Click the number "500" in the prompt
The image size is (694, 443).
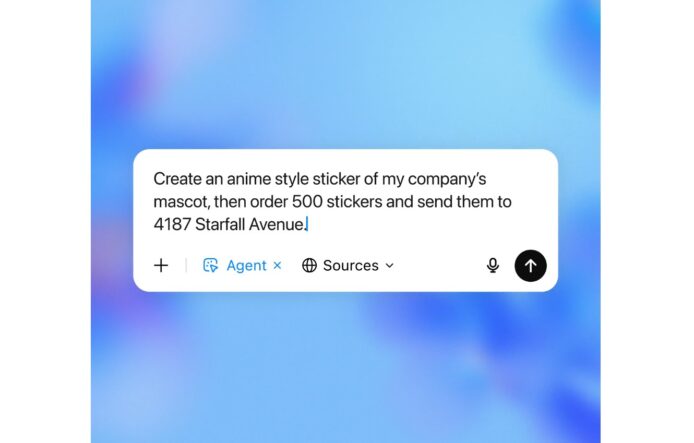coord(307,202)
